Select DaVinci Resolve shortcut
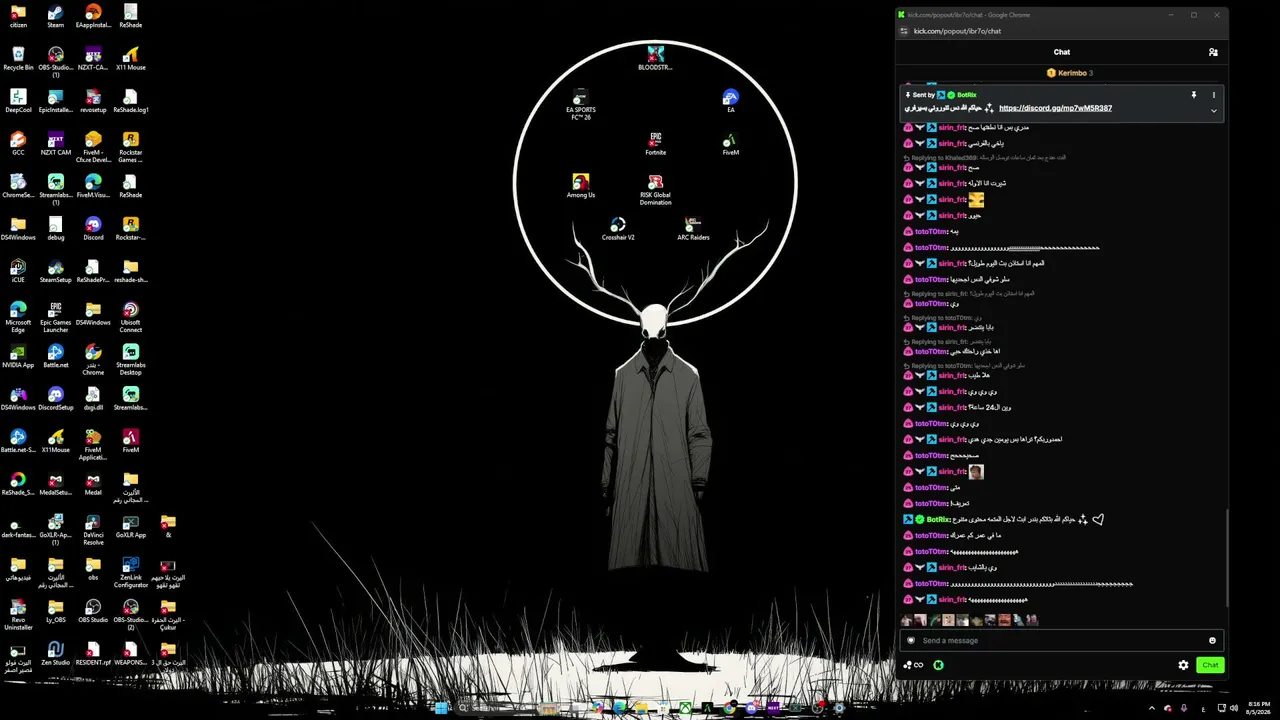The width and height of the screenshot is (1280, 720). 93,530
